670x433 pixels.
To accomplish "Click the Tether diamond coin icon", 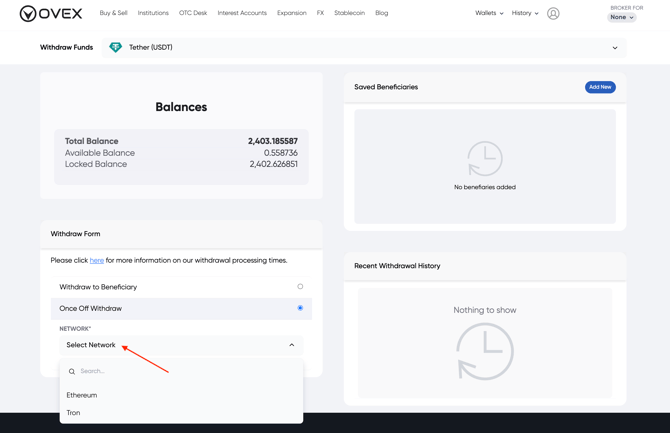I will pyautogui.click(x=115, y=48).
